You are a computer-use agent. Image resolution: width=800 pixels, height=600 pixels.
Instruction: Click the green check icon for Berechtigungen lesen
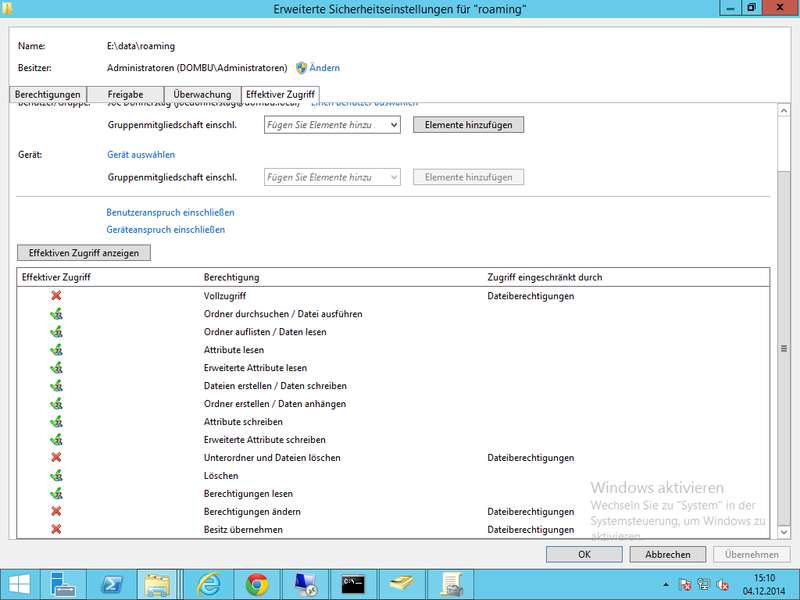[56, 493]
